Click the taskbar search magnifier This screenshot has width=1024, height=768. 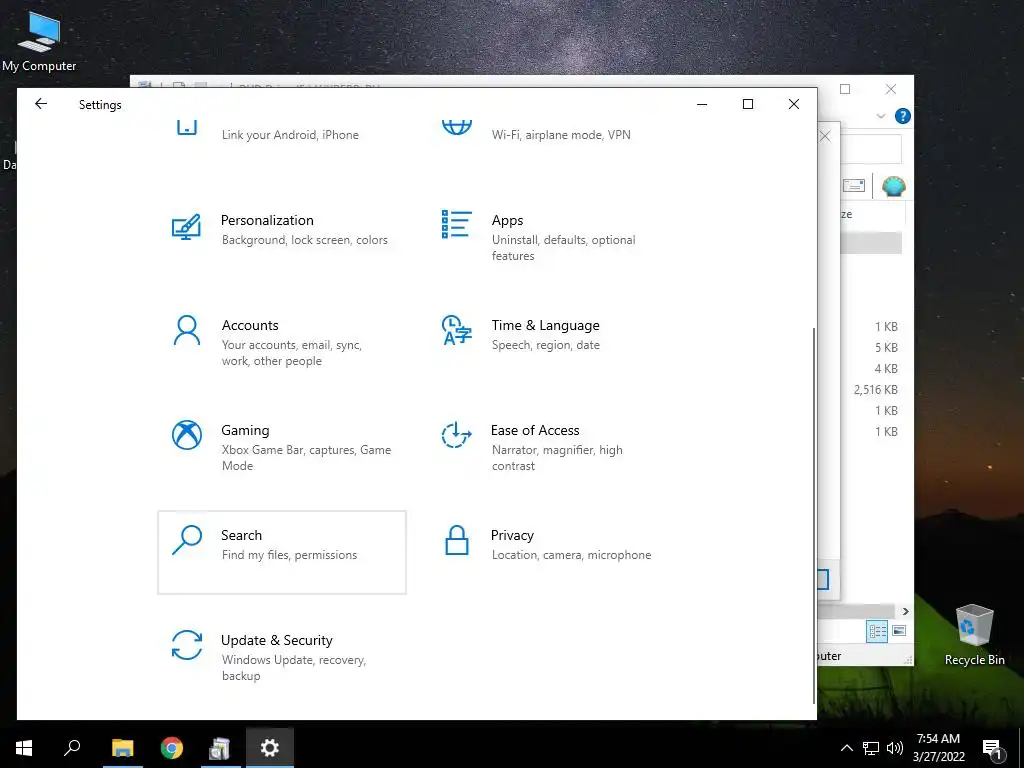72,748
